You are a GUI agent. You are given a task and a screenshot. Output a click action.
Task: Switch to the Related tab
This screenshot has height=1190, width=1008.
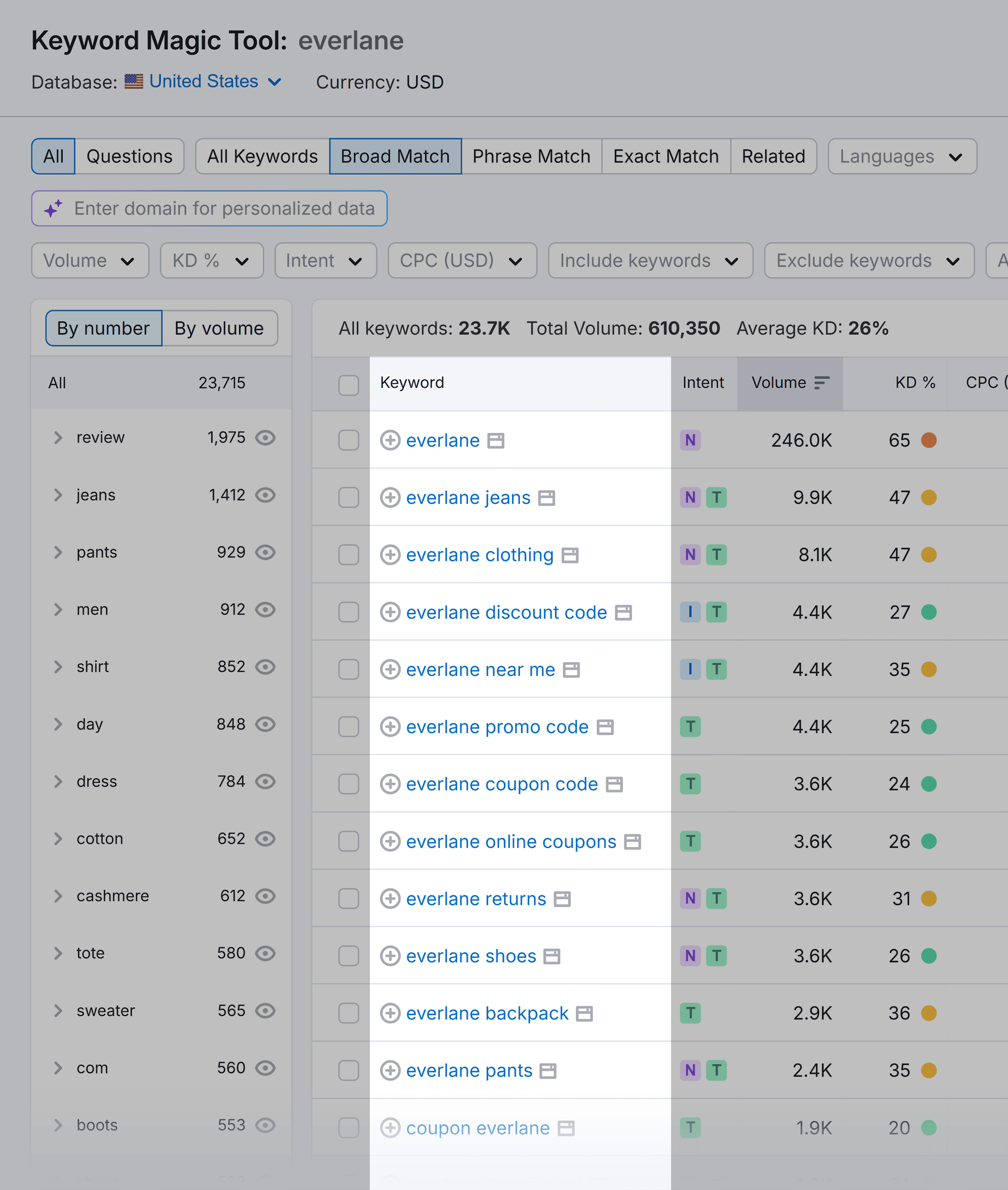pyautogui.click(x=773, y=156)
